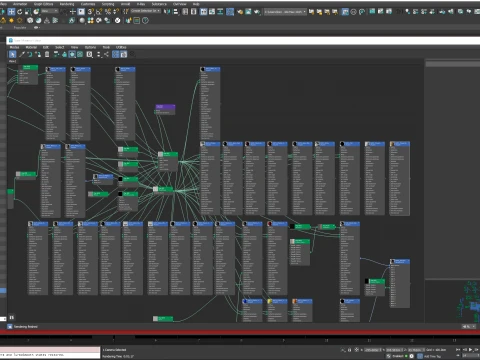Click the round clock icon in second toolbar row

(145, 20)
